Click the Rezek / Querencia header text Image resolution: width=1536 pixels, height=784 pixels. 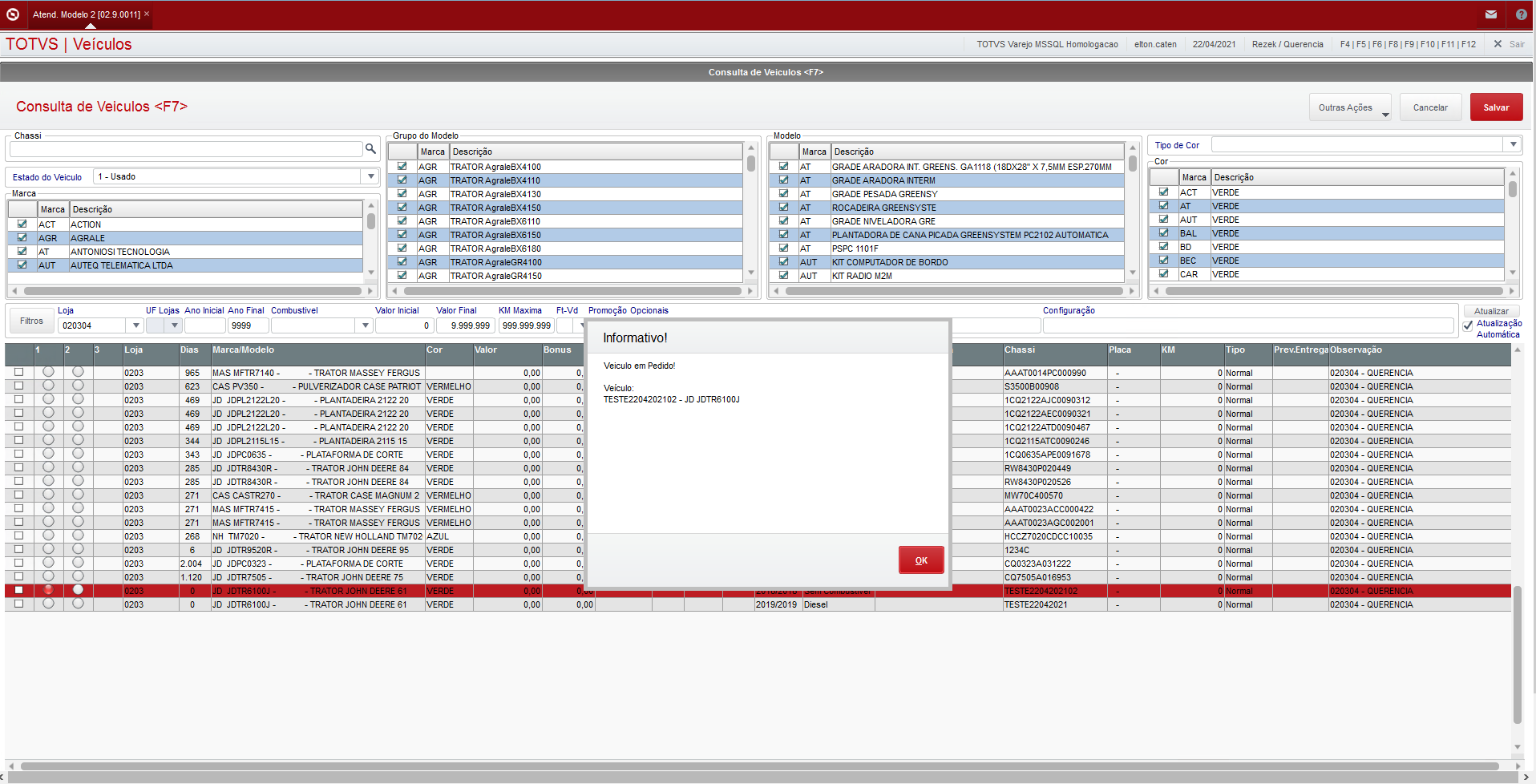(1287, 44)
